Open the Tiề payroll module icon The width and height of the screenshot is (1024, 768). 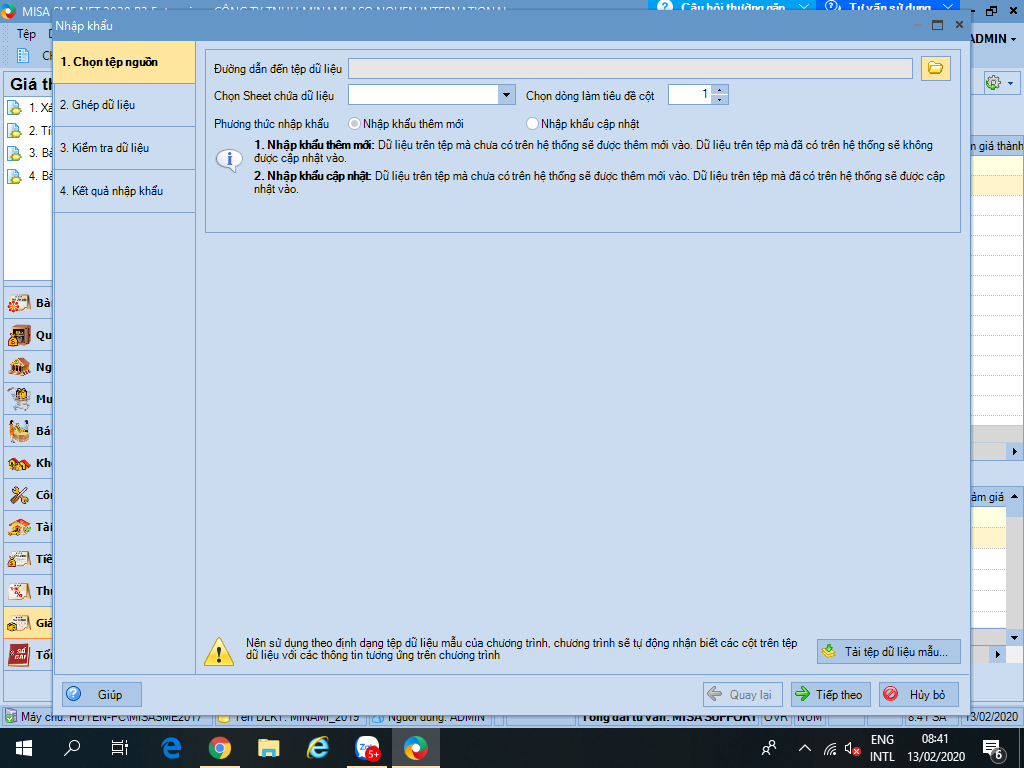click(20, 559)
